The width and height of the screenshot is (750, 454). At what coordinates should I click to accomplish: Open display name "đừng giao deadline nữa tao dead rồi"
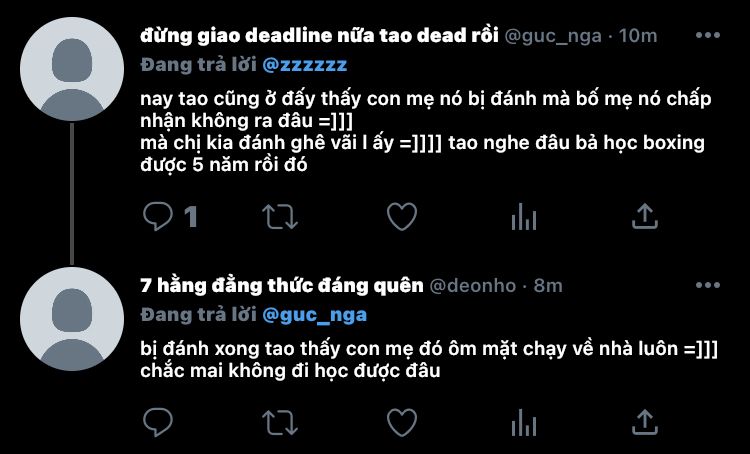tap(320, 35)
